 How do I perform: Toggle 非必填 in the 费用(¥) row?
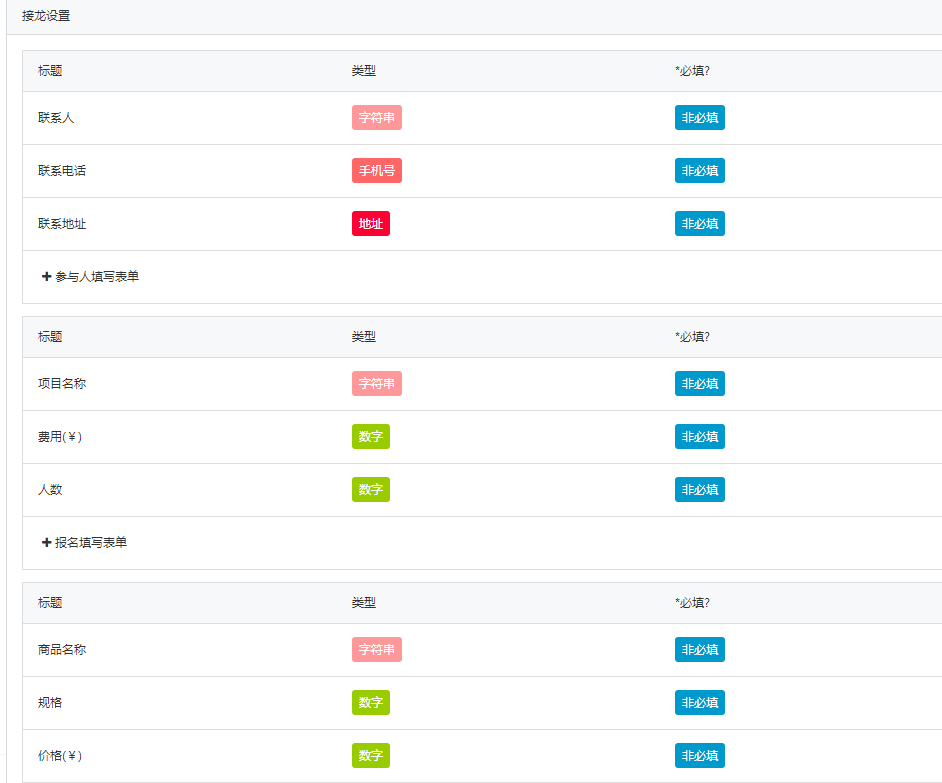[699, 437]
